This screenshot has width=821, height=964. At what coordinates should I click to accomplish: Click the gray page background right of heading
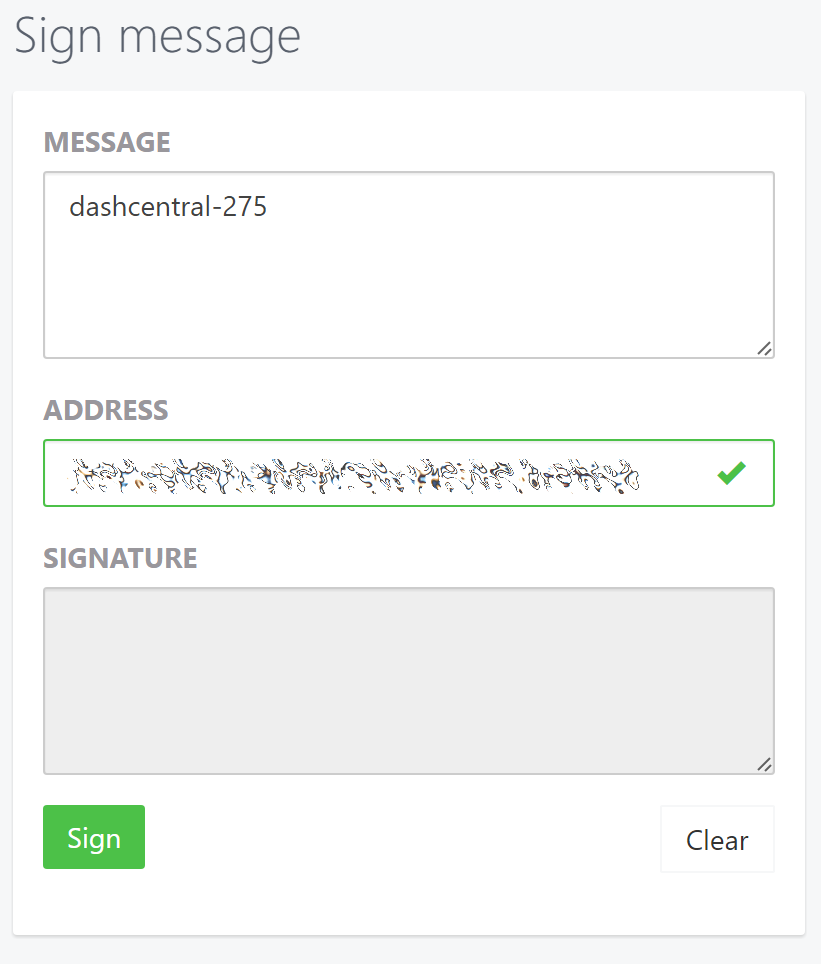pos(560,40)
